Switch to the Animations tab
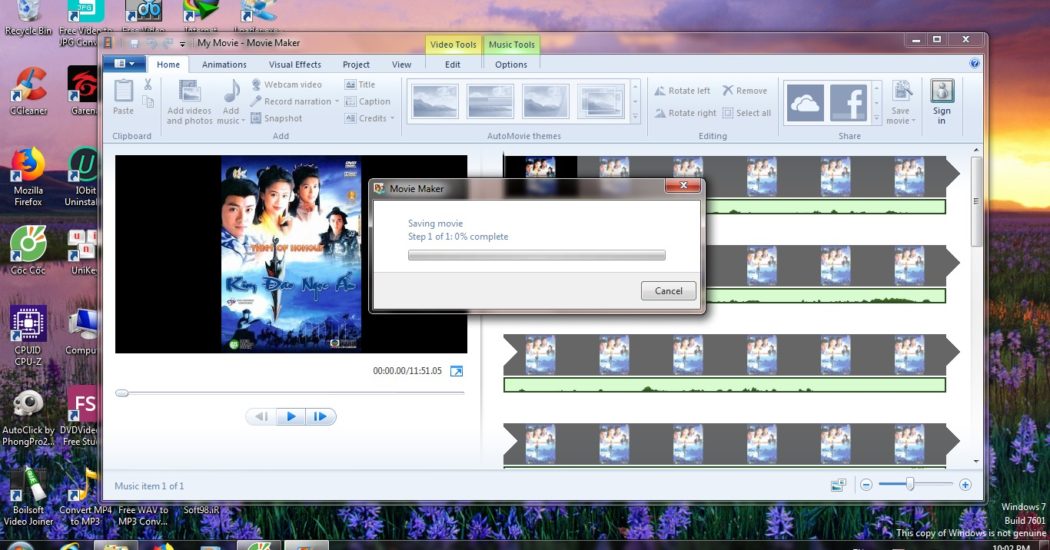The height and width of the screenshot is (550, 1050). pyautogui.click(x=224, y=64)
